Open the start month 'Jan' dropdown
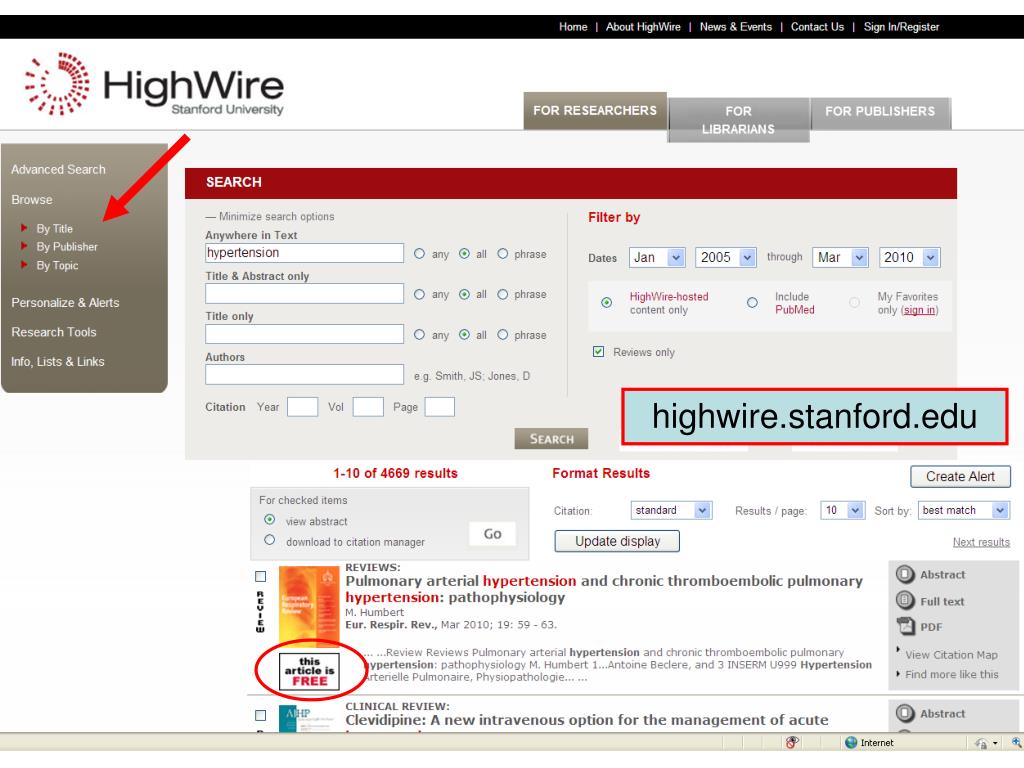 [657, 257]
